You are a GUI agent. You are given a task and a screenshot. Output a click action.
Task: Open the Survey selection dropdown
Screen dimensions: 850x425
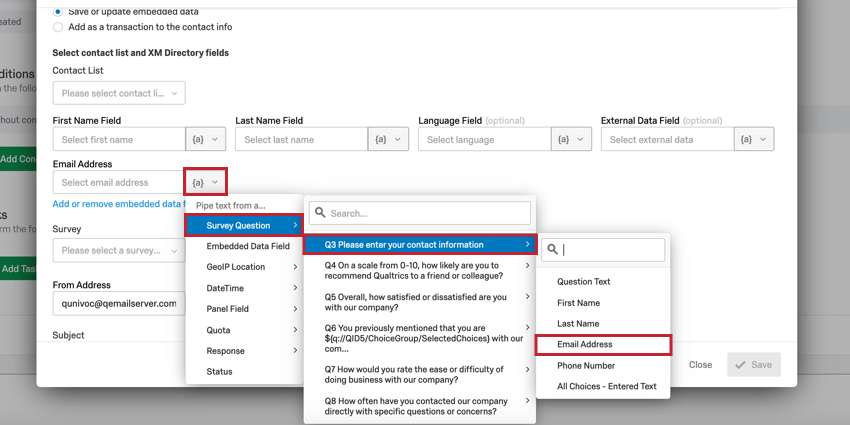click(x=119, y=251)
